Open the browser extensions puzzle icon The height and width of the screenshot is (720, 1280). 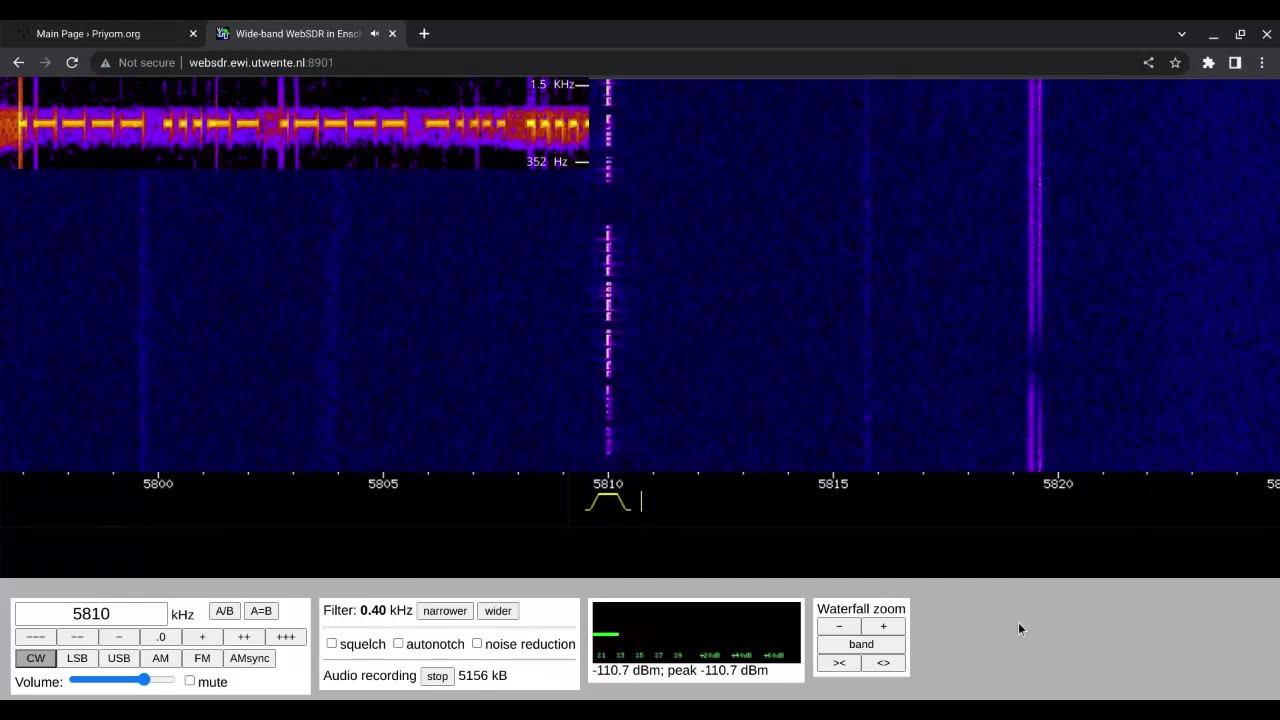1208,62
